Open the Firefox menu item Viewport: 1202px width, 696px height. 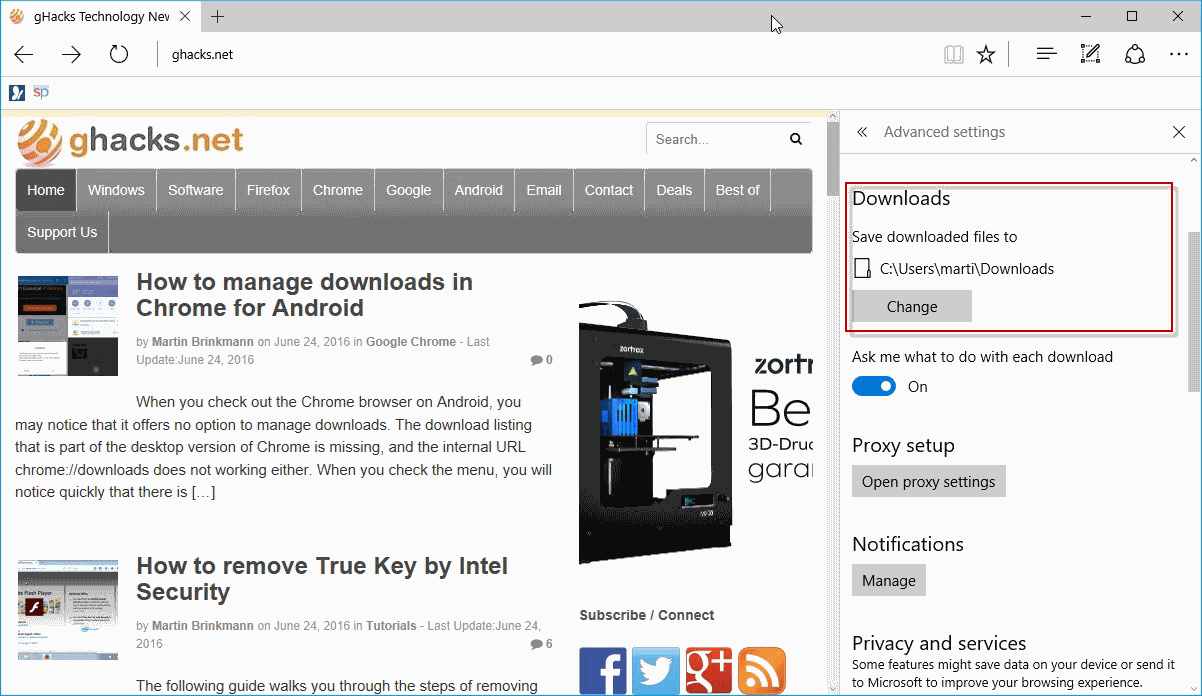coord(268,190)
